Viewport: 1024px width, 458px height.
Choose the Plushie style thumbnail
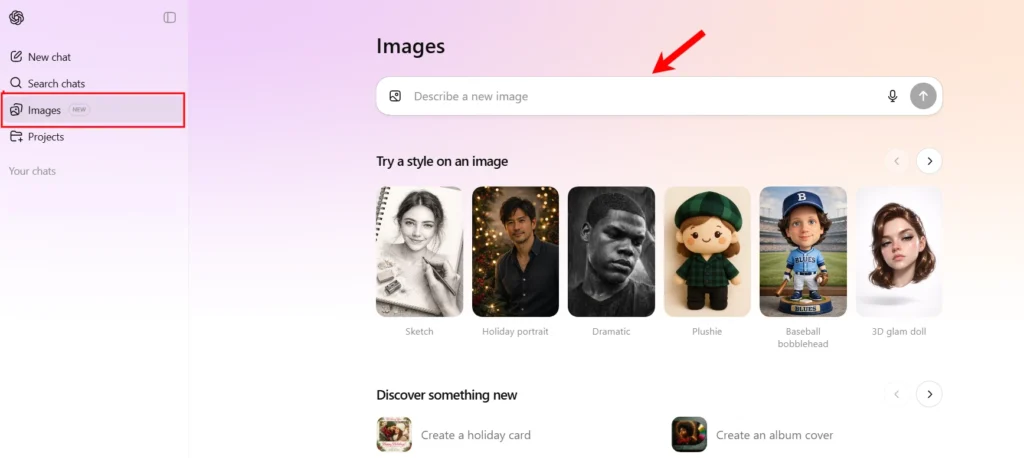707,252
